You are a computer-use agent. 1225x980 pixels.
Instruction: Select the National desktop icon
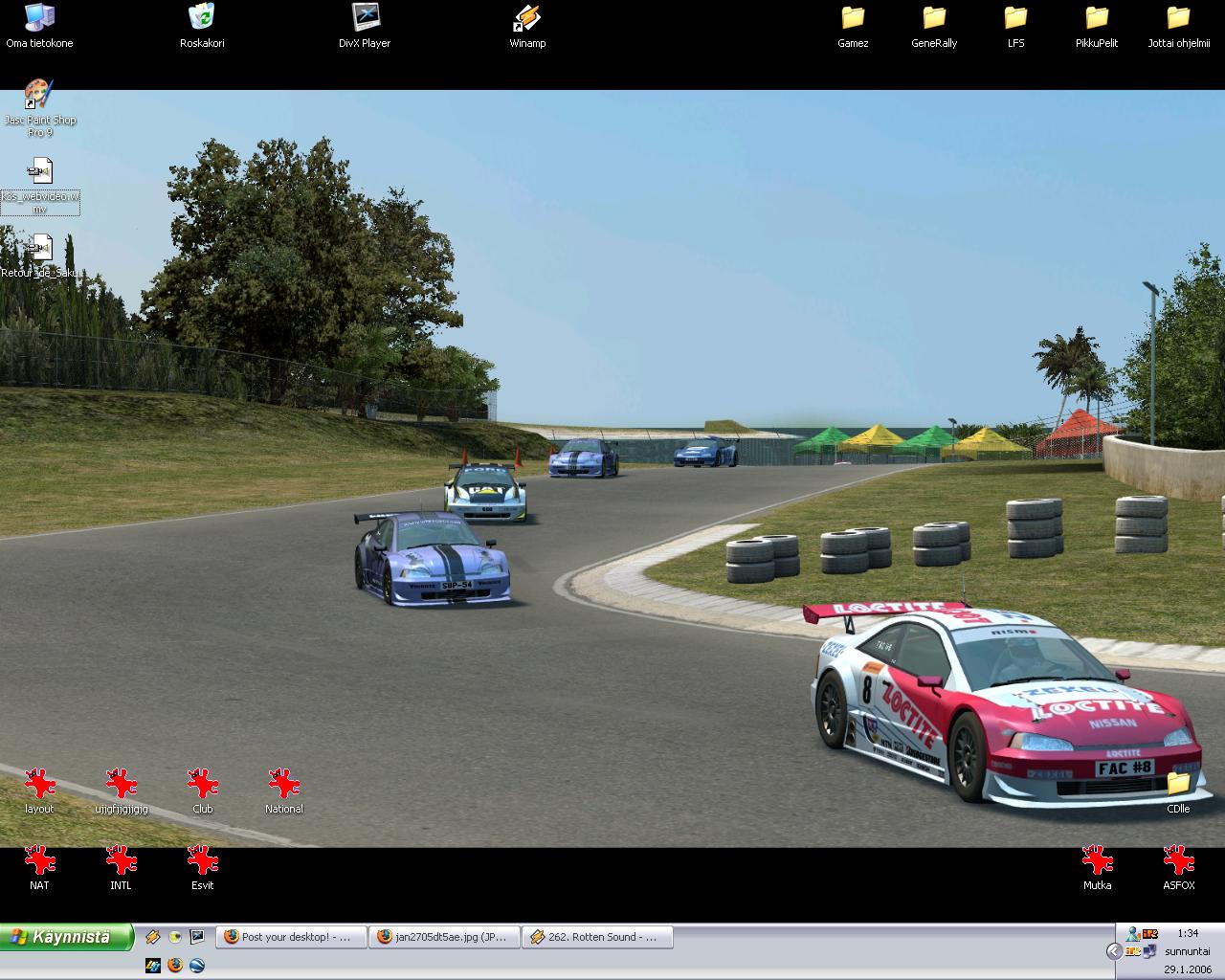point(283,791)
